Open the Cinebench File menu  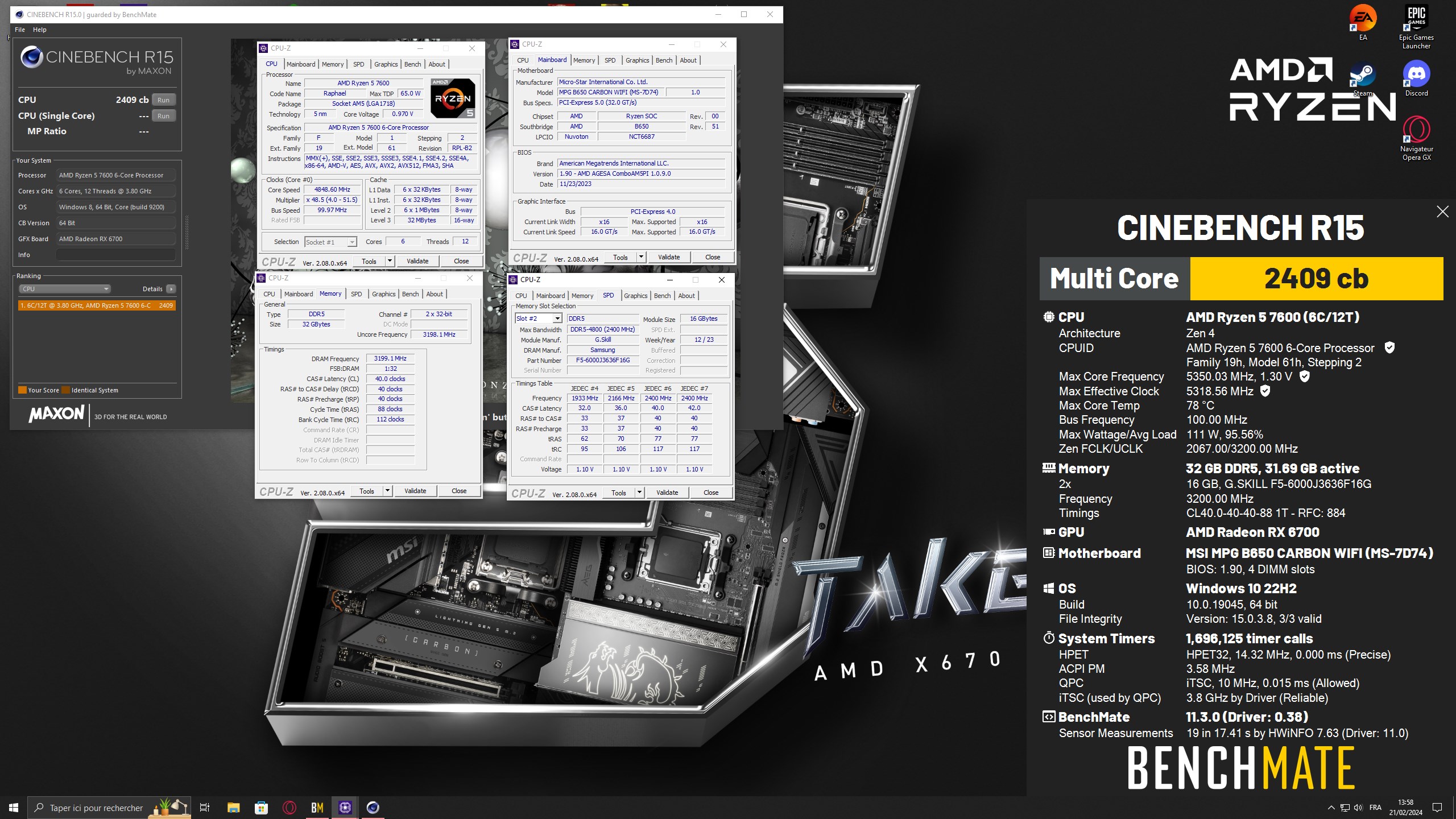tap(20, 30)
